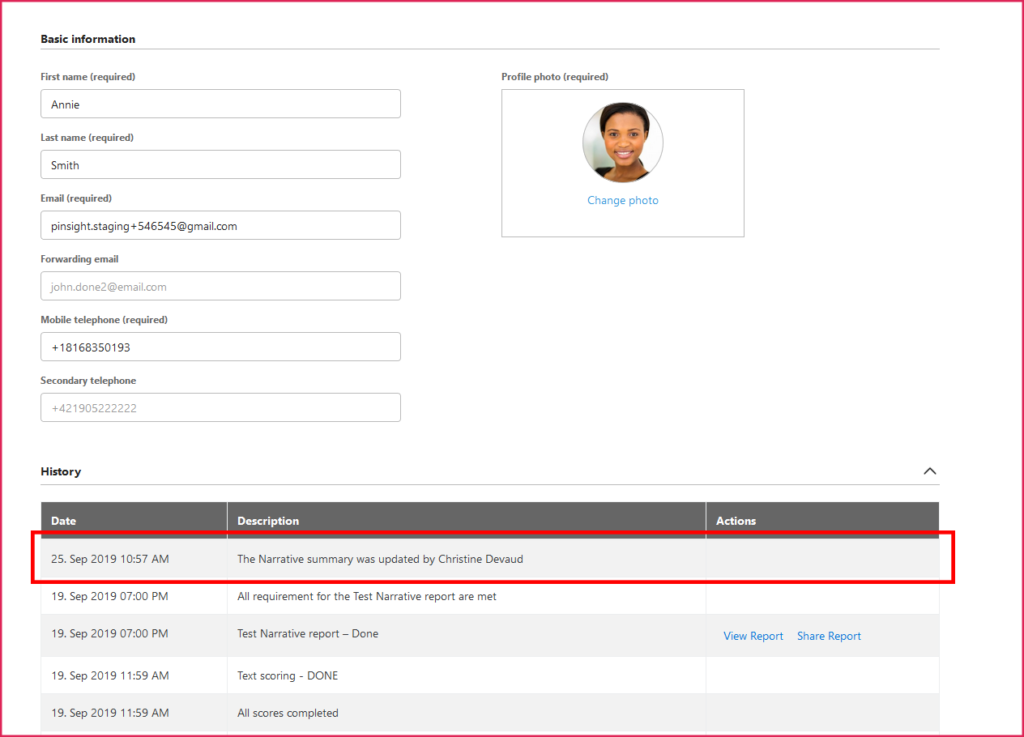
Task: Click the Secondary telephone field
Action: tap(220, 408)
